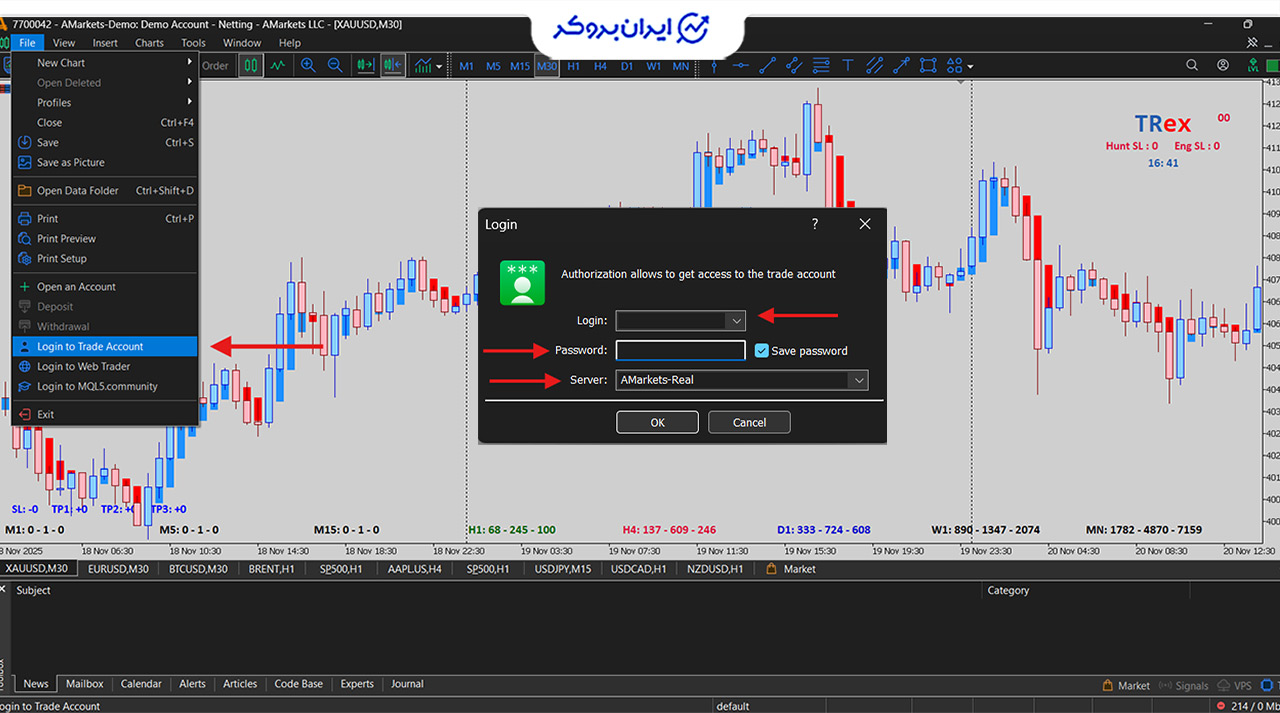Select the candlestick chart type icon
This screenshot has height=713, width=1280.
coord(250,66)
